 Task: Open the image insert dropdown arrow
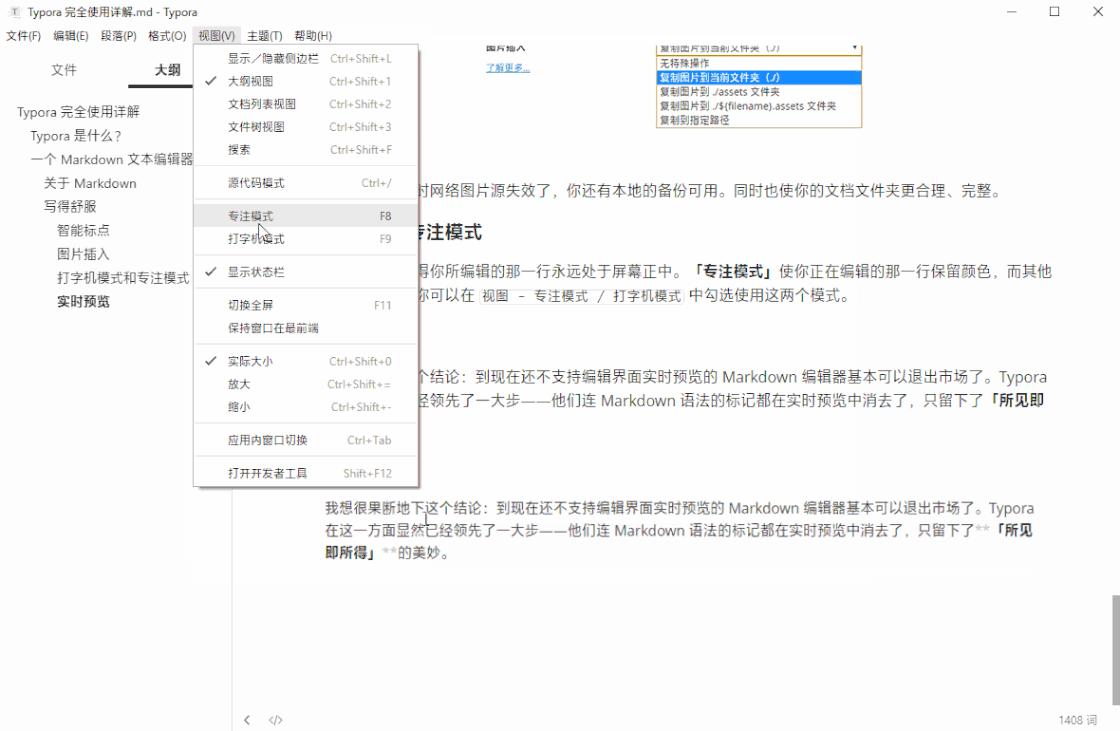click(854, 48)
